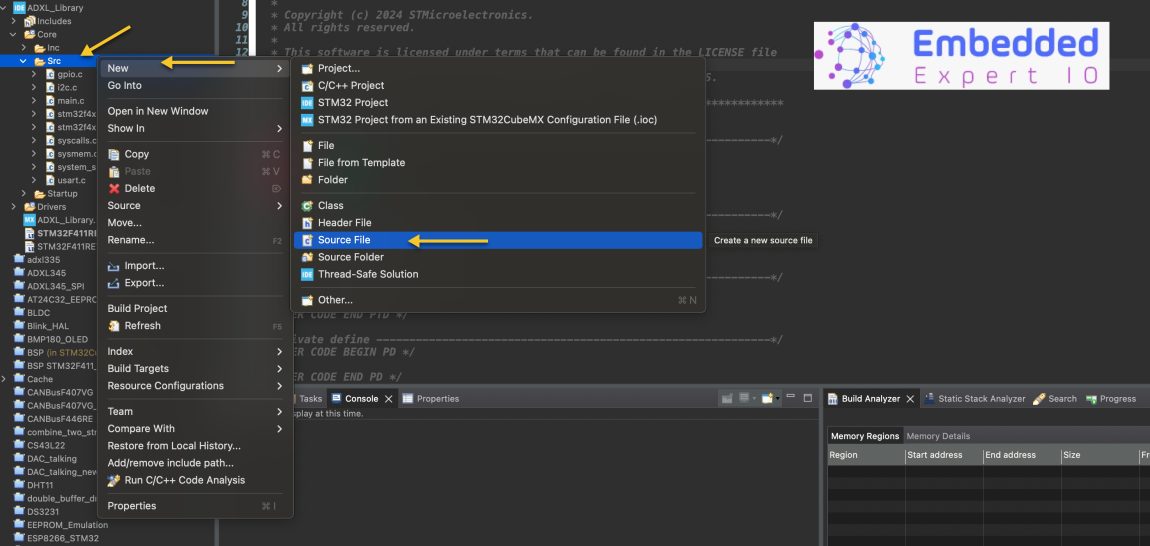Click the Refresh icon in the context menu
The width and height of the screenshot is (1150, 546).
pos(114,326)
